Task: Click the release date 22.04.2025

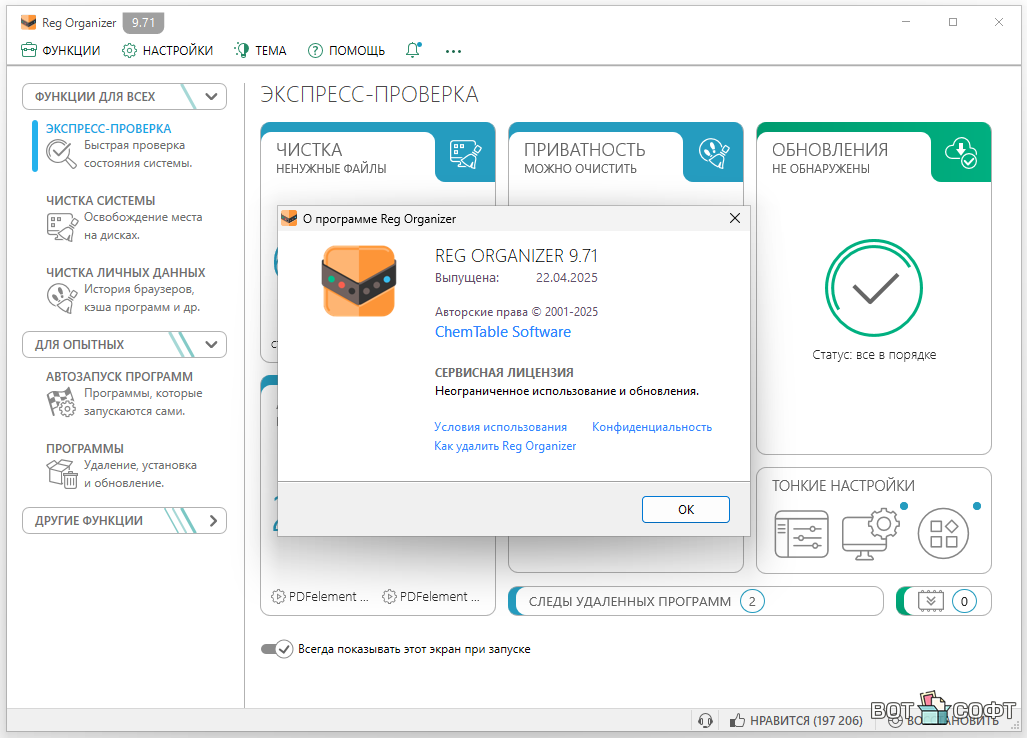Action: [x=567, y=278]
